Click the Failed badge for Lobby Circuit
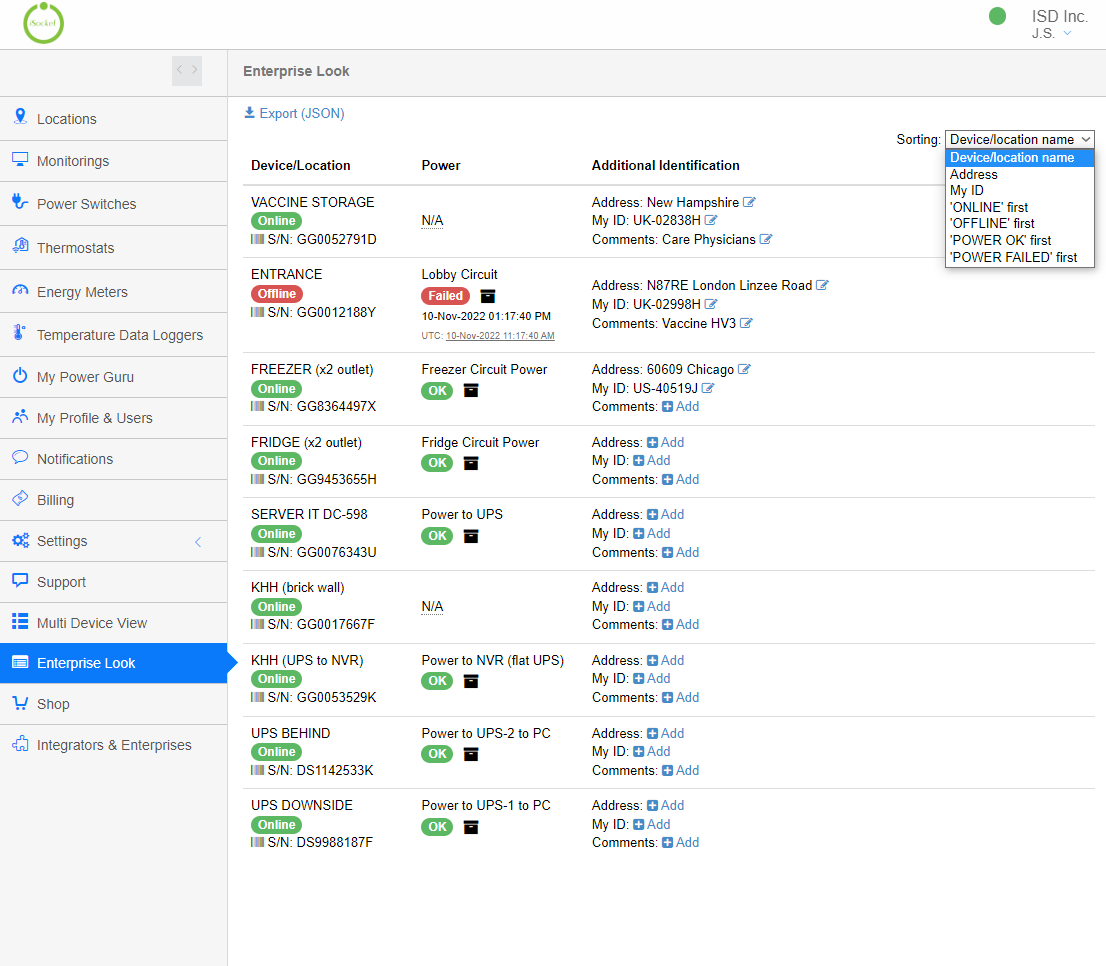 [445, 296]
